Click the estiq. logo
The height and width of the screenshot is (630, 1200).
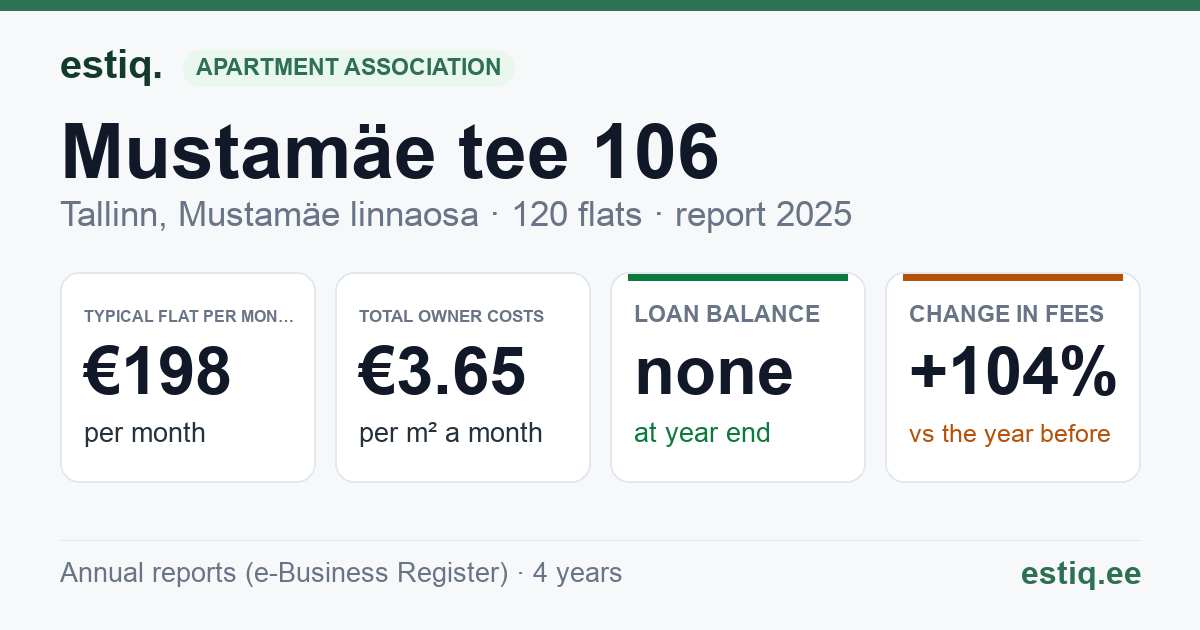111,66
